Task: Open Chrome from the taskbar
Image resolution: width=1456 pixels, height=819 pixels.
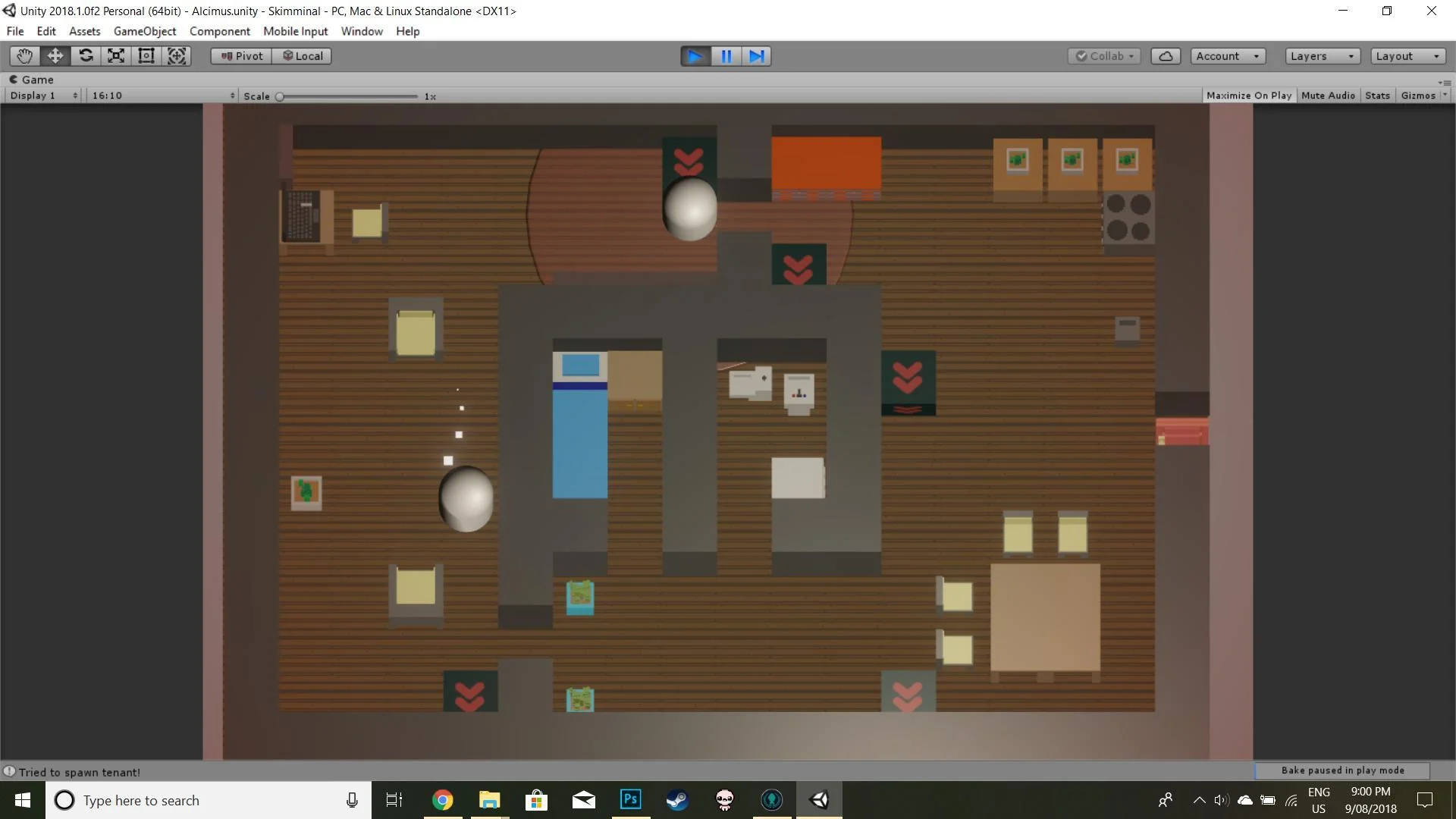Action: (x=442, y=800)
